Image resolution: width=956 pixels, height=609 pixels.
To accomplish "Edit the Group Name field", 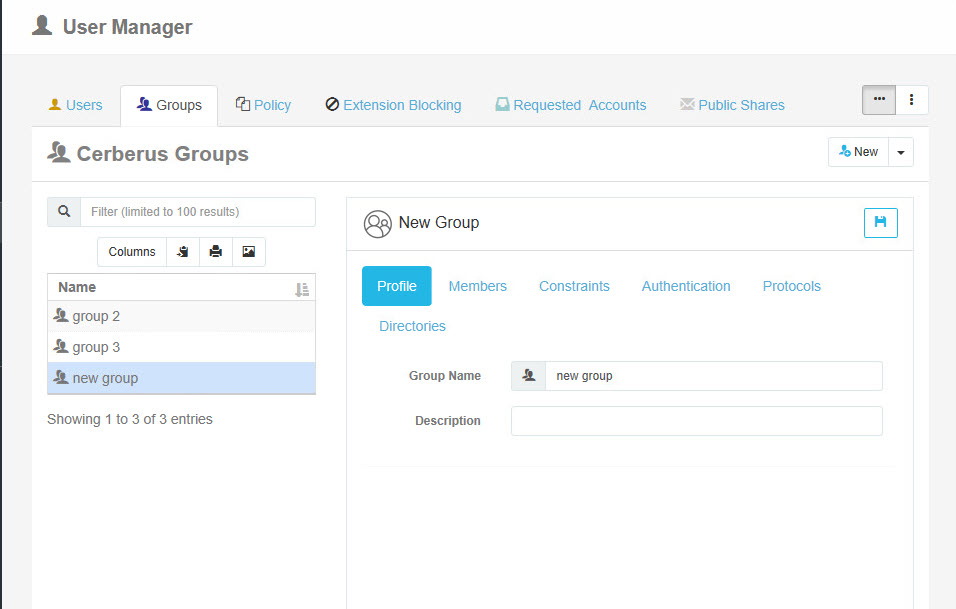I will click(x=713, y=376).
